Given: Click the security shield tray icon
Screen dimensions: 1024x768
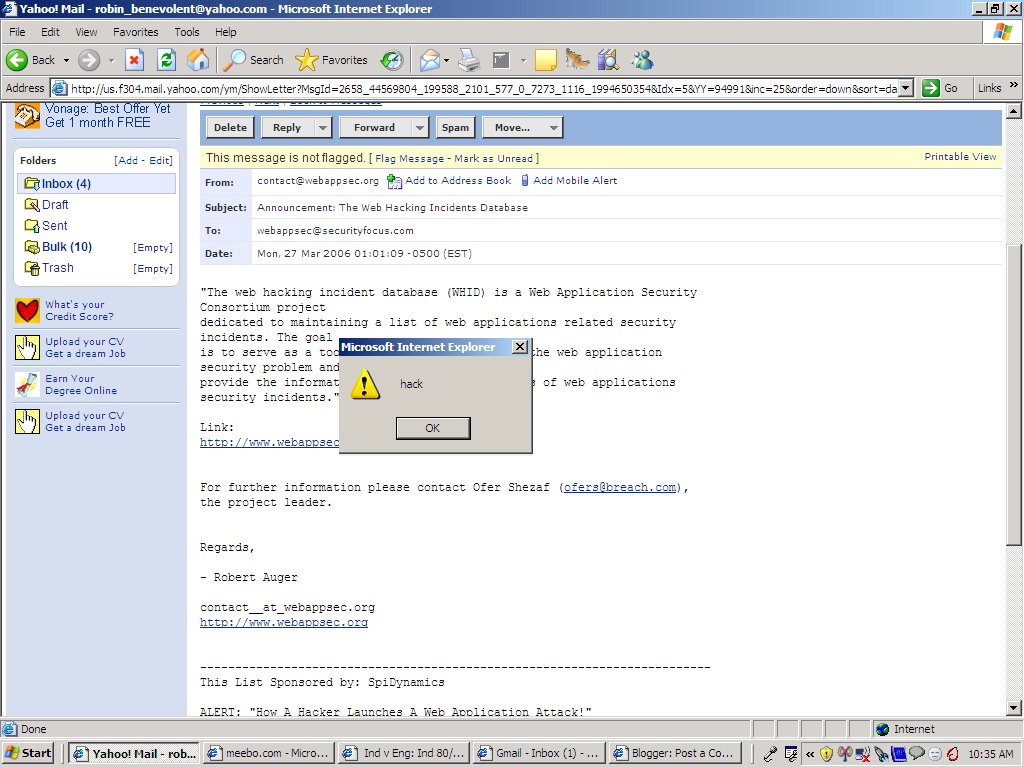Looking at the screenshot, I should pyautogui.click(x=826, y=754).
